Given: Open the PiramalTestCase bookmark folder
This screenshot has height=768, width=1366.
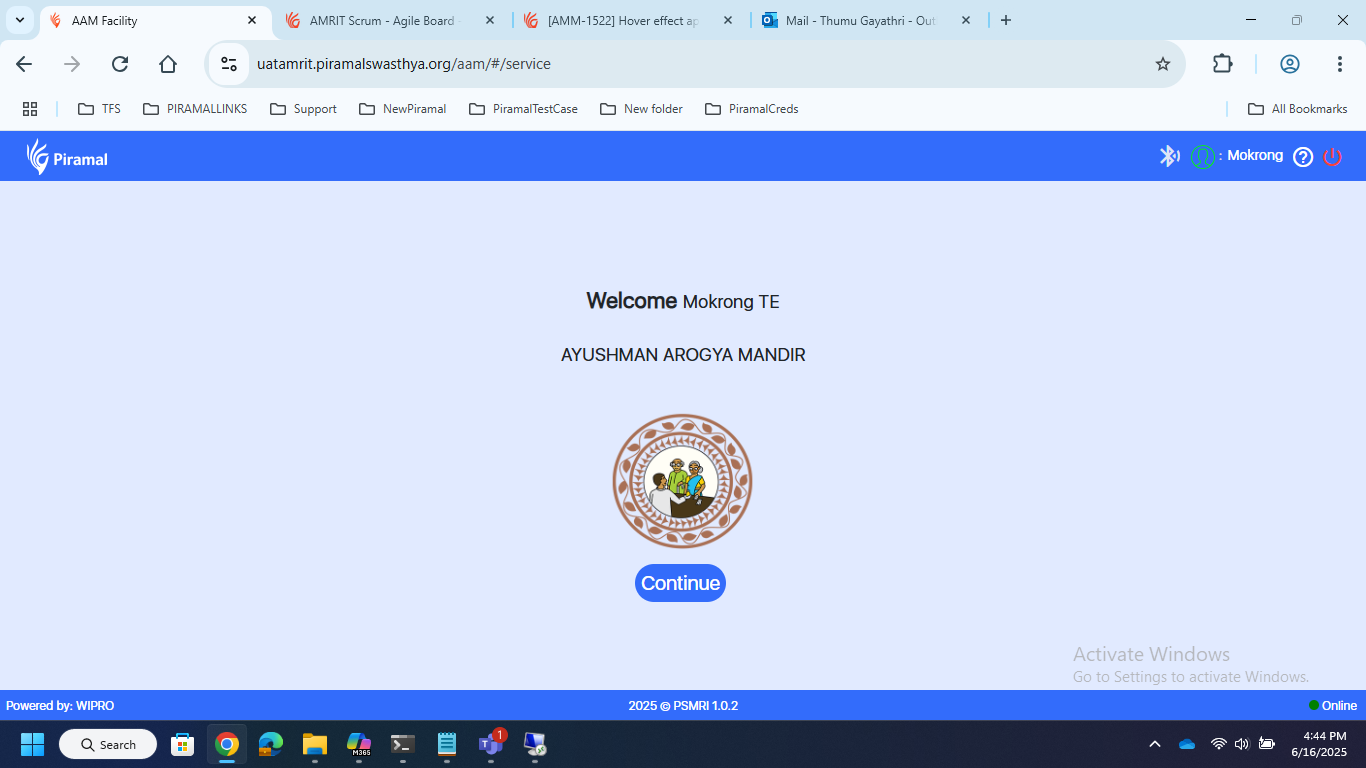Looking at the screenshot, I should 522,109.
